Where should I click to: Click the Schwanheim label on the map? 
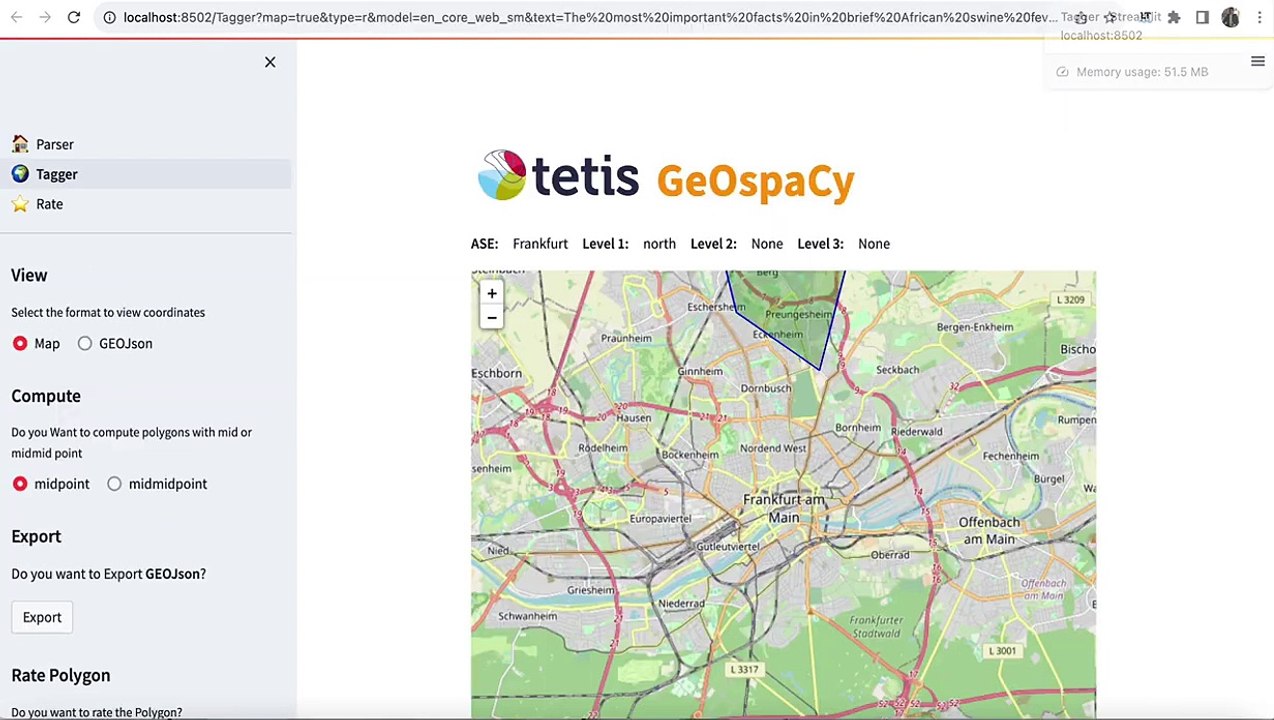(x=527, y=616)
